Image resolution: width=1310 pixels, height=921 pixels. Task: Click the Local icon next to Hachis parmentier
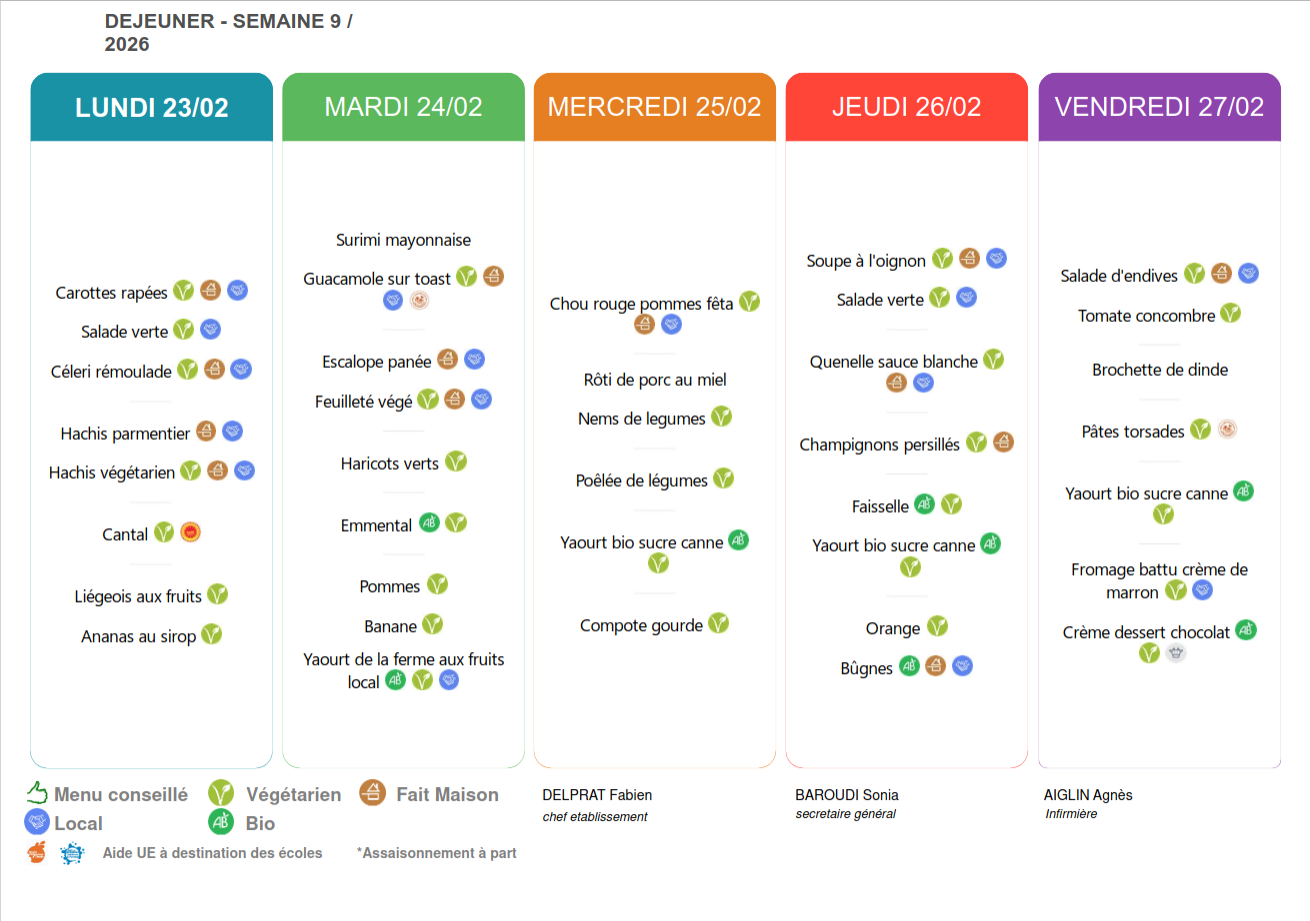pos(233,431)
